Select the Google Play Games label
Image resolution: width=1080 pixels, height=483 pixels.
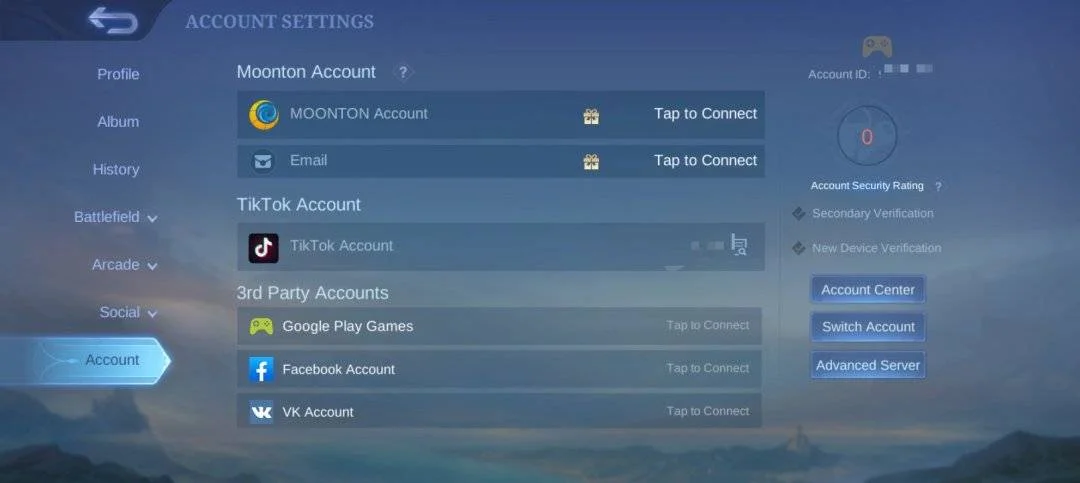[348, 327]
